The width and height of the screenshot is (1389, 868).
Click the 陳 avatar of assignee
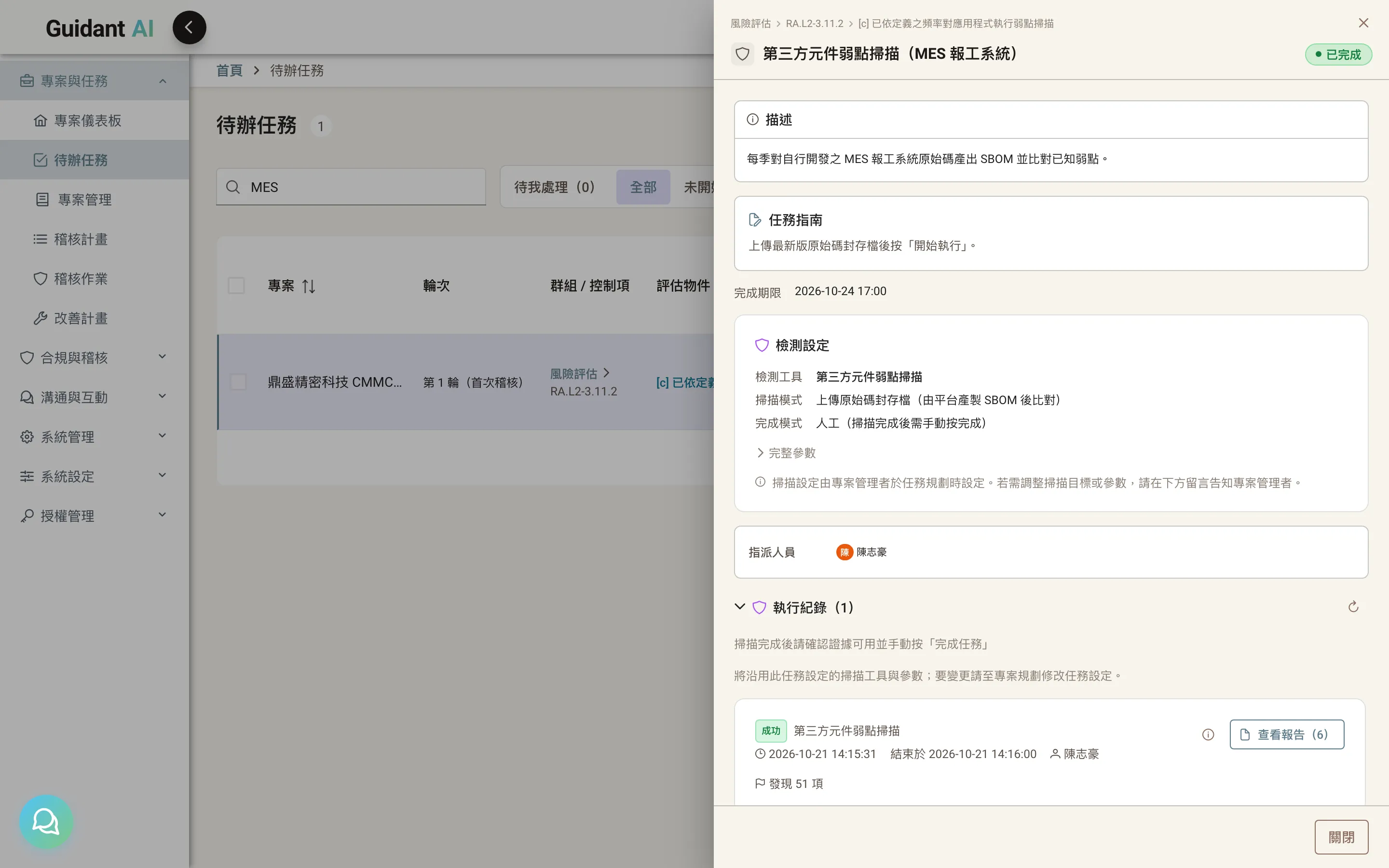(x=844, y=552)
